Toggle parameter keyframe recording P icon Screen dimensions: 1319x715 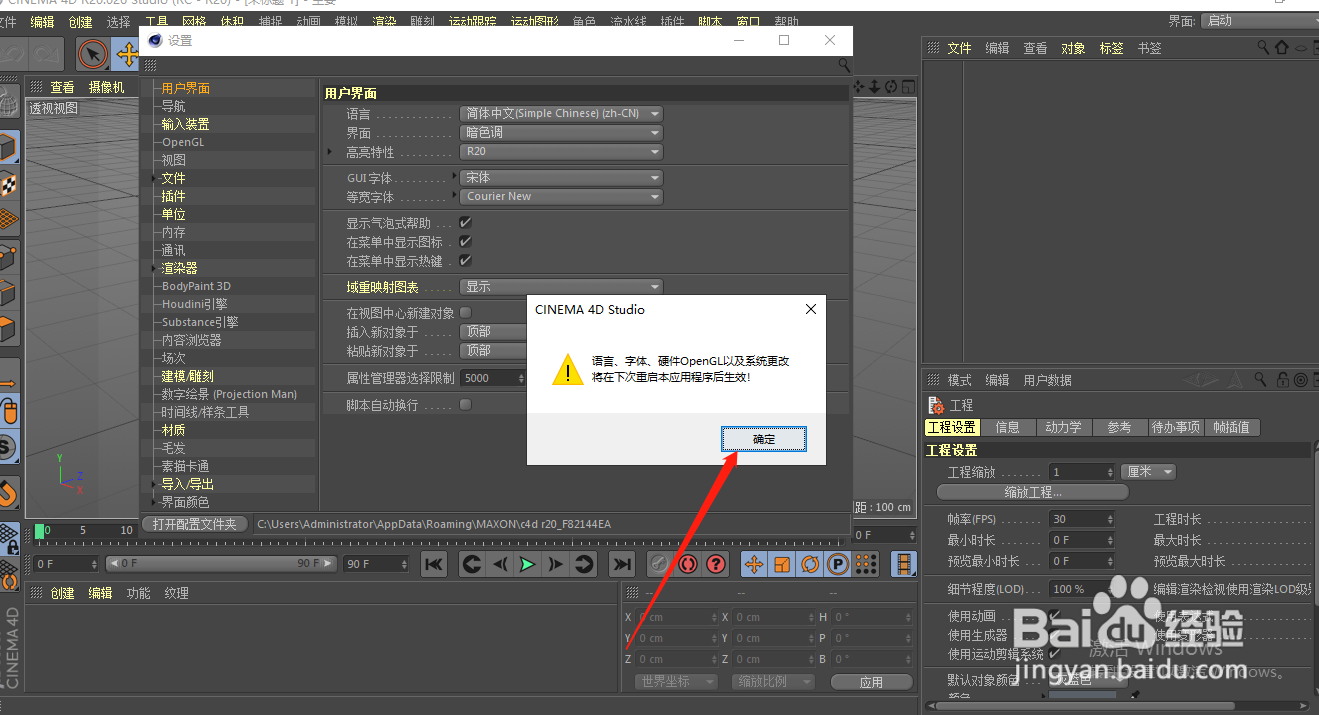[x=838, y=564]
